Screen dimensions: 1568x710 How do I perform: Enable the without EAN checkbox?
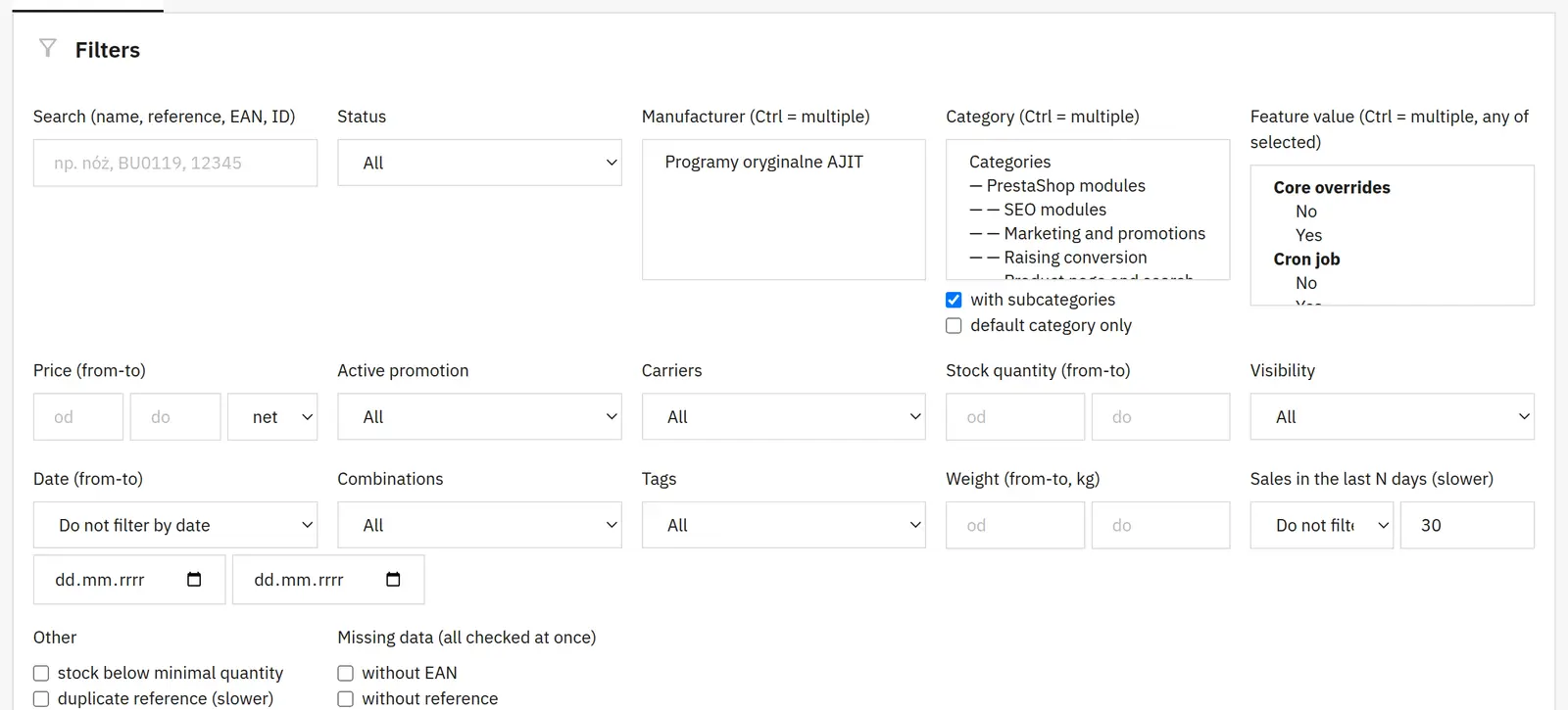tap(345, 673)
